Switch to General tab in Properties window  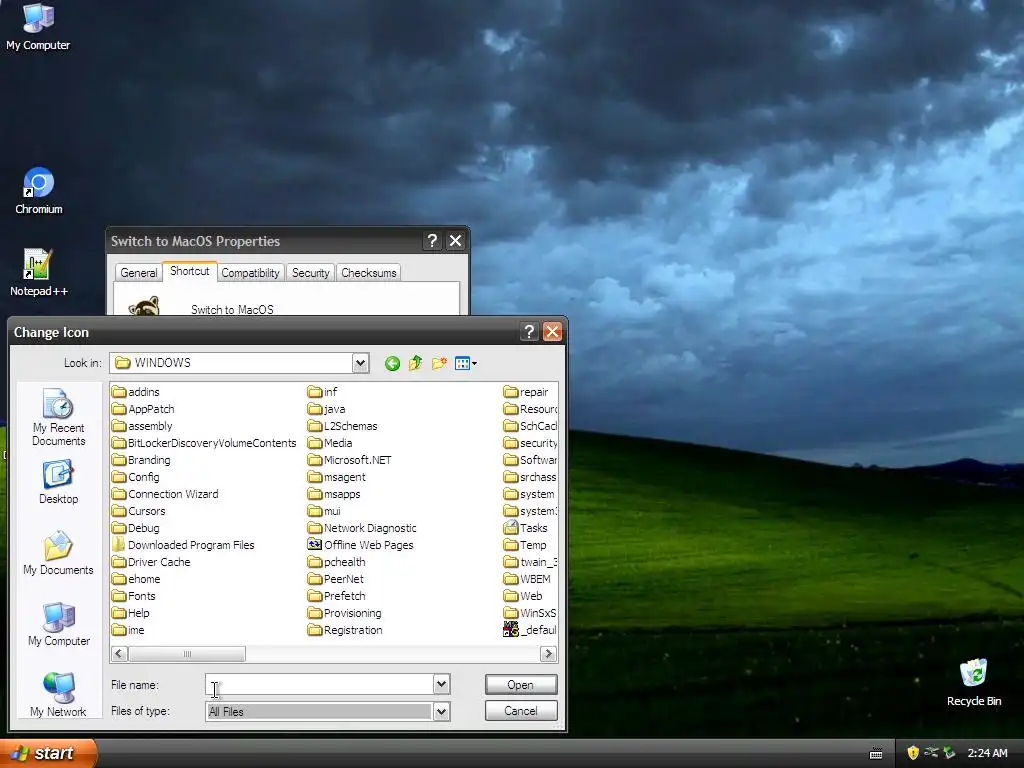[x=138, y=273]
